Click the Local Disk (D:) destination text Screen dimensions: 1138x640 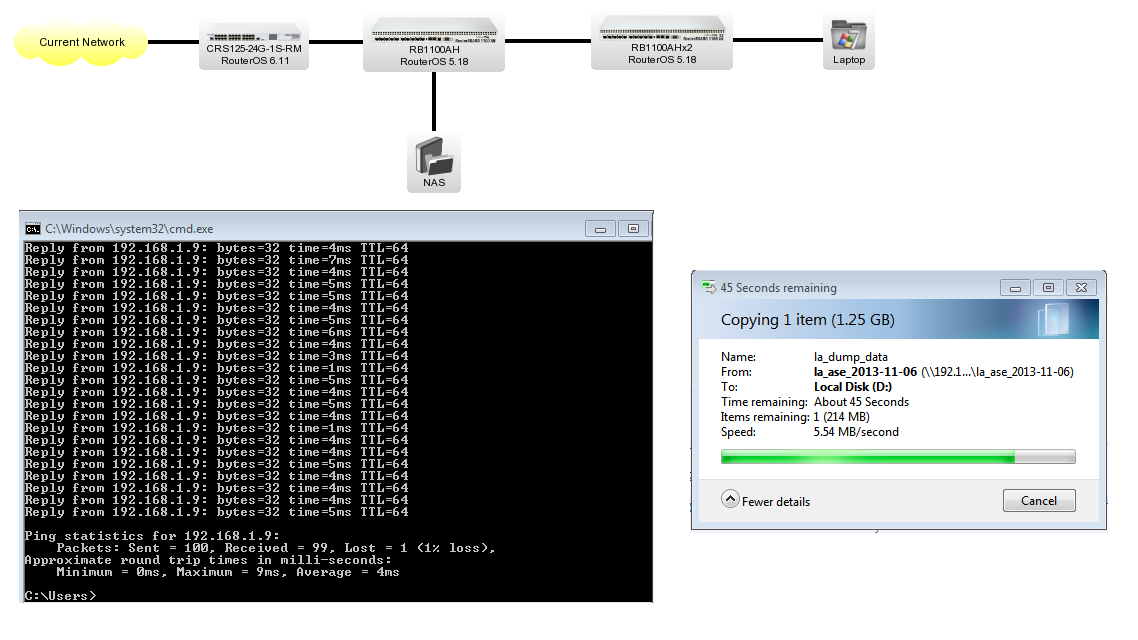tap(853, 386)
